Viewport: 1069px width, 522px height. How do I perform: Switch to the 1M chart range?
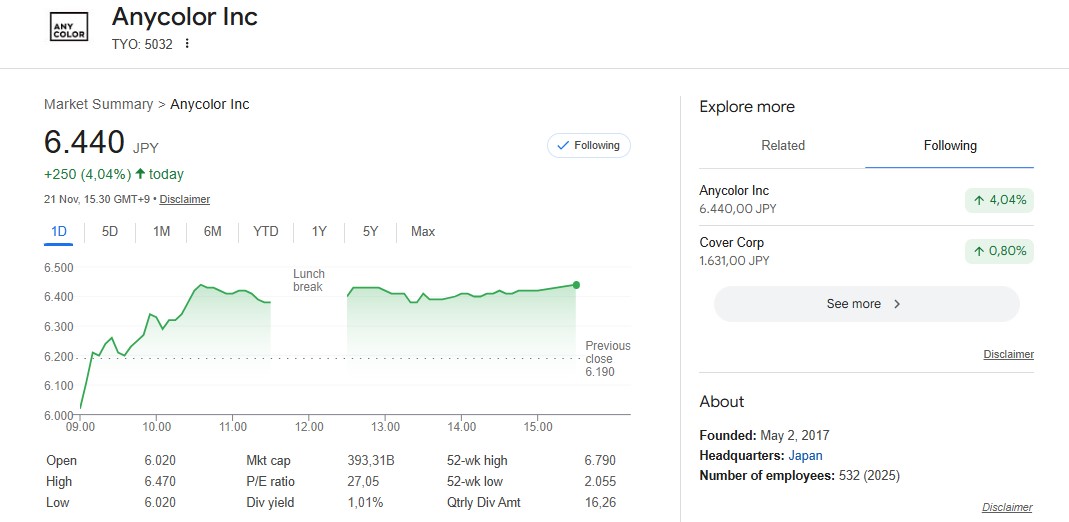pyautogui.click(x=161, y=232)
